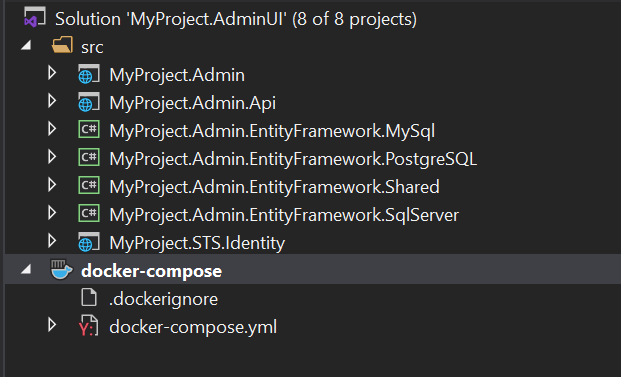
Task: Expand the MyProject.Admin.EntityFramework.Shared node
Action: tap(52, 185)
